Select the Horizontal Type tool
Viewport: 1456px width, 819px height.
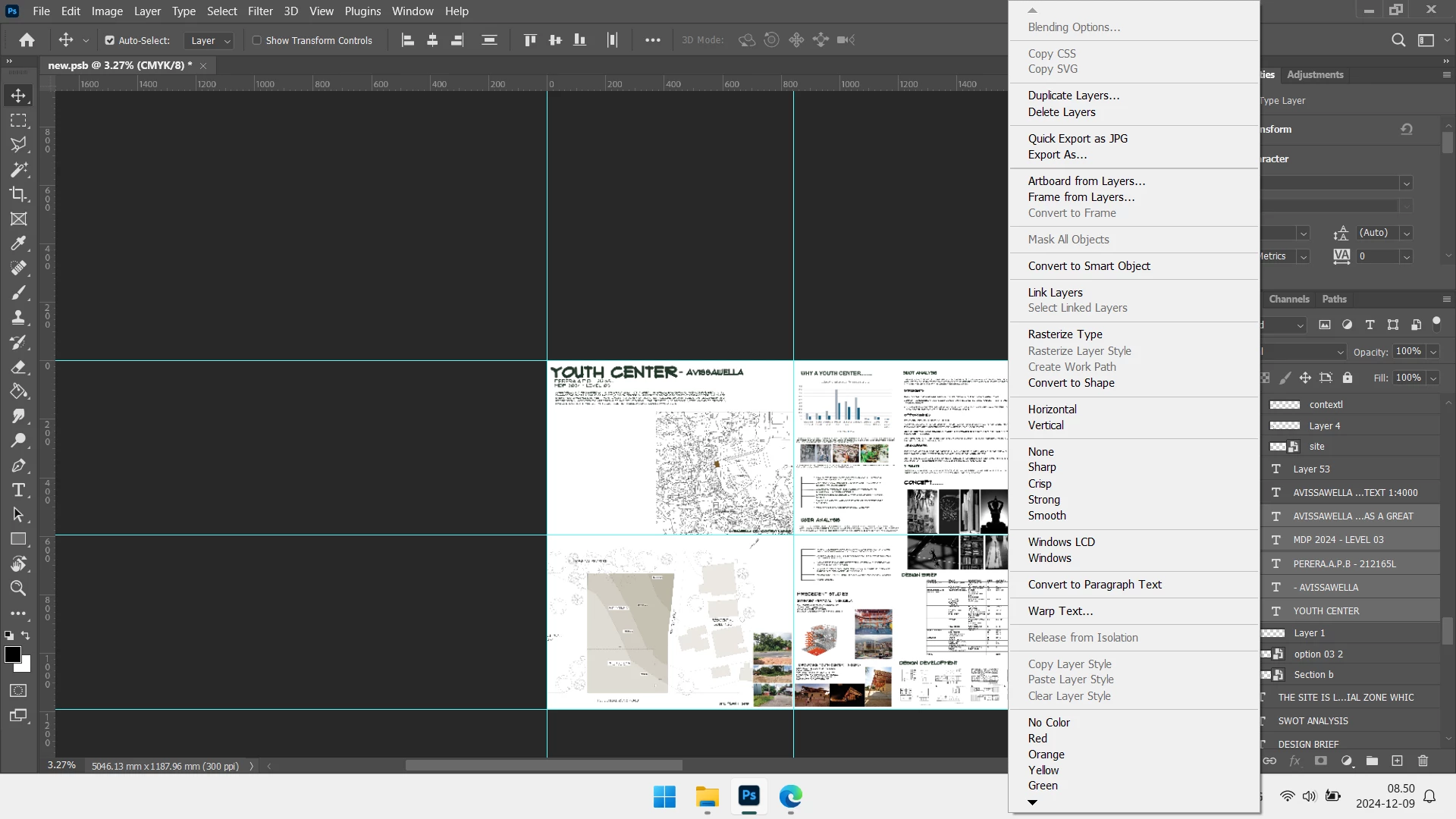(x=18, y=490)
